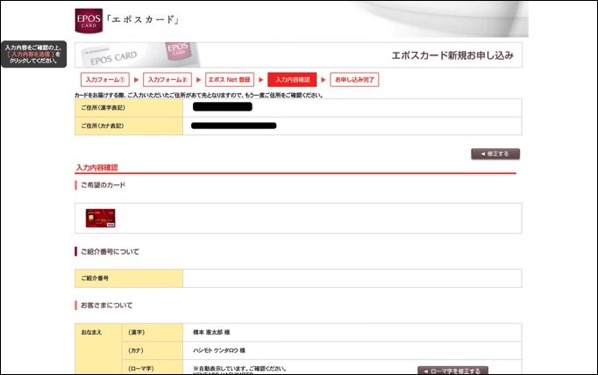
Task: Select the エポス Net 登録 step
Action: (x=229, y=80)
